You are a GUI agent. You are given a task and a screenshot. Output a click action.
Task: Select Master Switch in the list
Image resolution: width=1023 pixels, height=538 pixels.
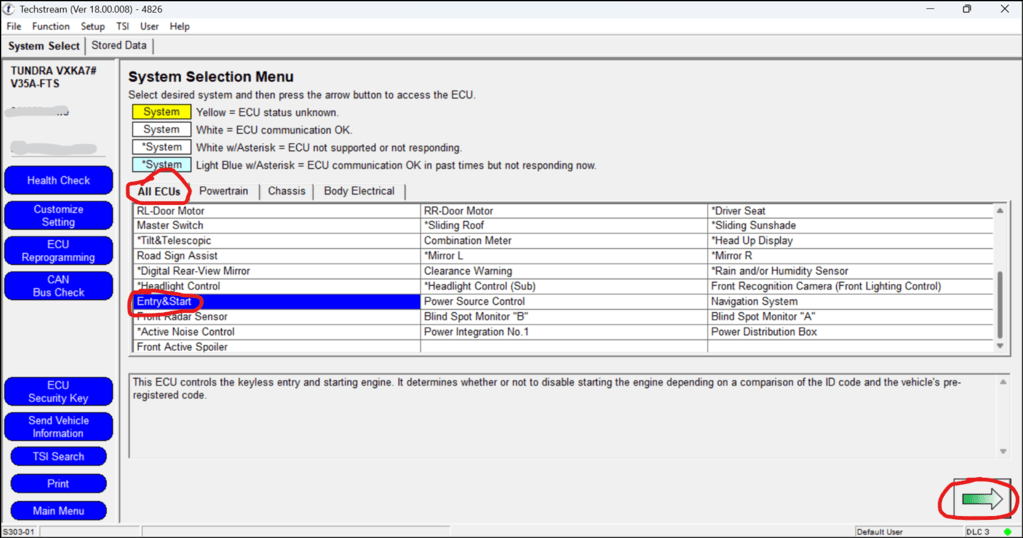pyautogui.click(x=277, y=226)
